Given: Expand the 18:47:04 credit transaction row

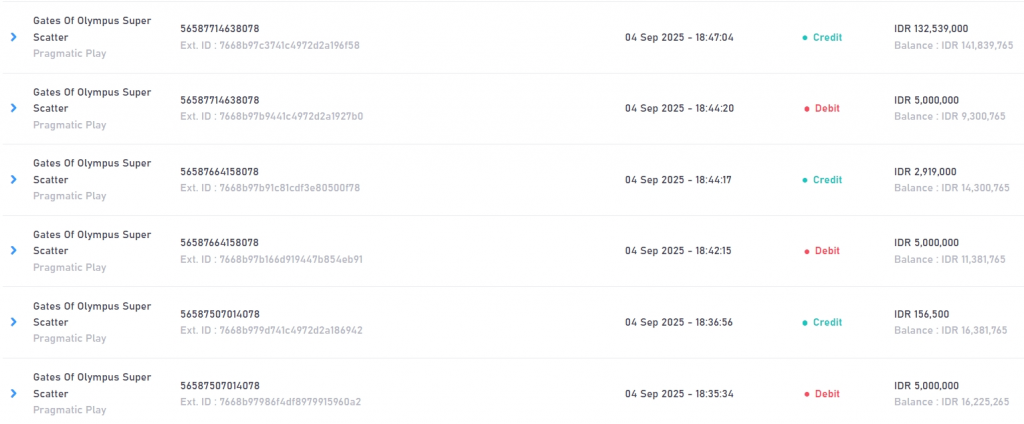Looking at the screenshot, I should pos(13,37).
